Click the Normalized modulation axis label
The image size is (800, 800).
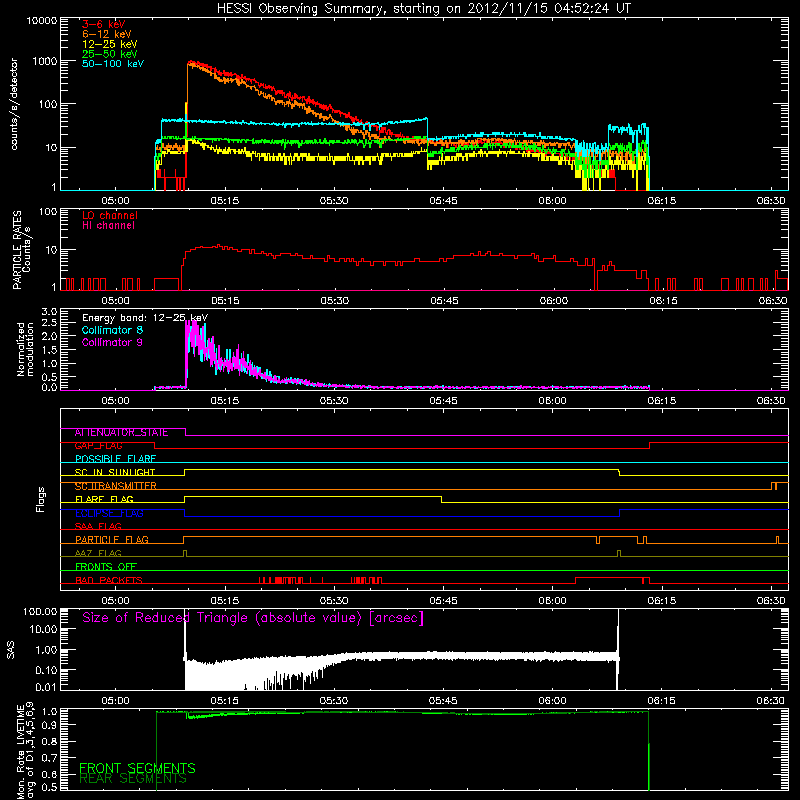25,349
